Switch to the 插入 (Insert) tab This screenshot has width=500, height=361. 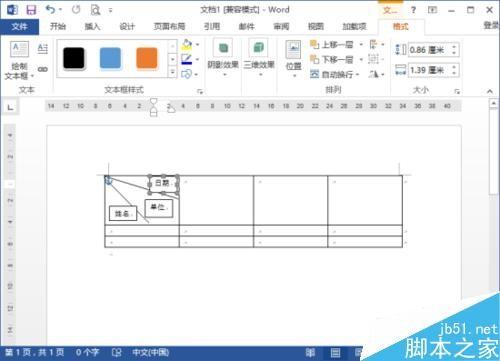coord(92,26)
